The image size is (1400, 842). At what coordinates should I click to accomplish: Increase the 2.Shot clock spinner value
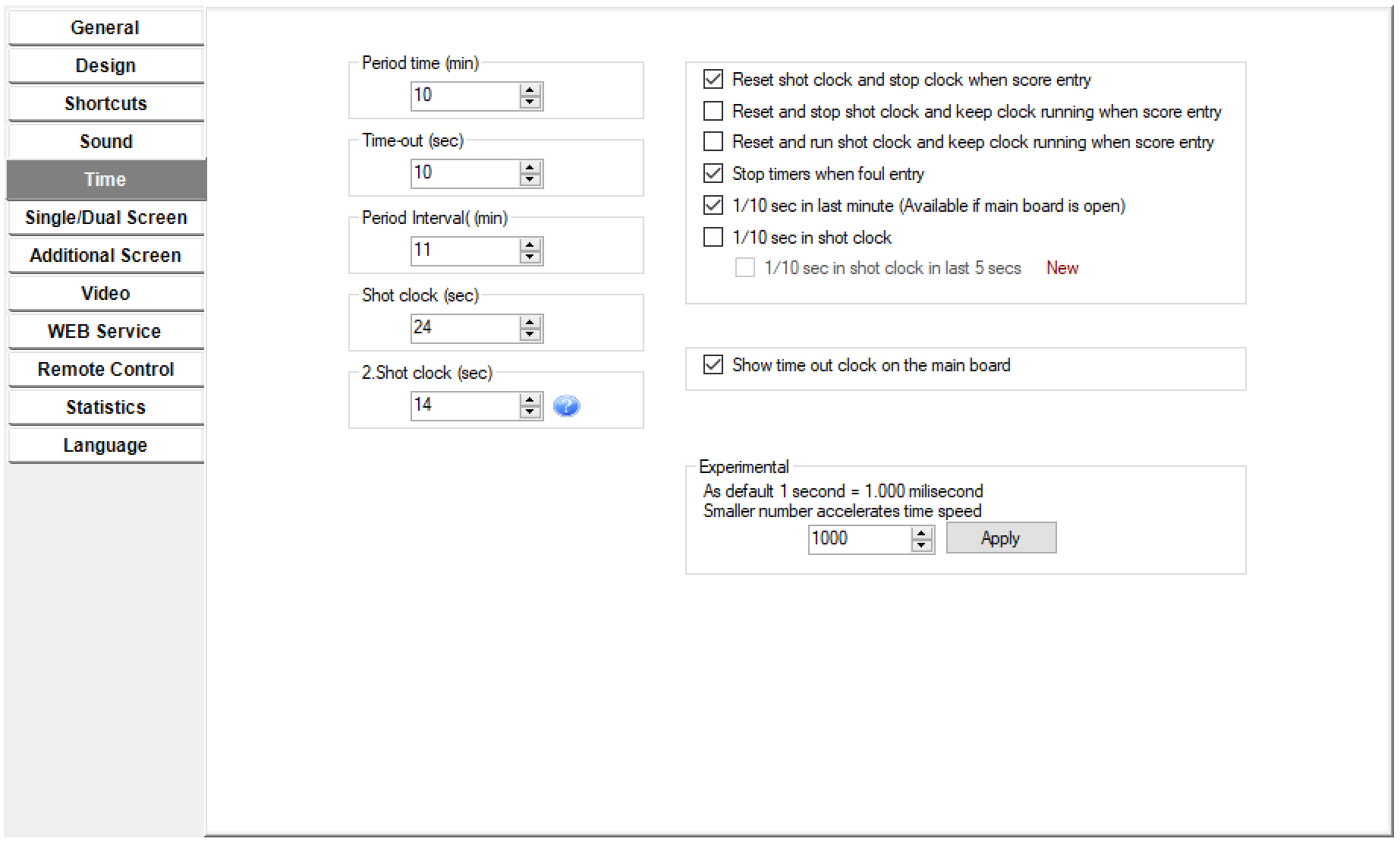click(x=530, y=399)
